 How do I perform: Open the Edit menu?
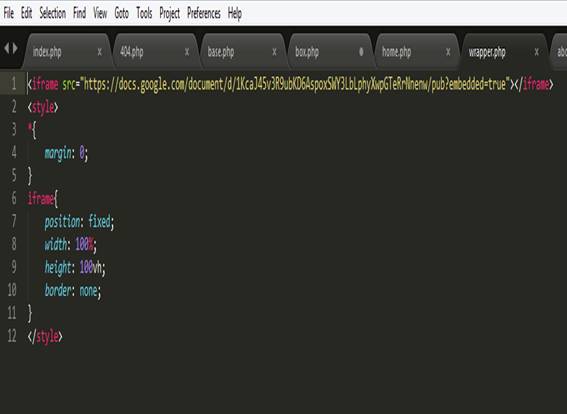click(x=26, y=13)
